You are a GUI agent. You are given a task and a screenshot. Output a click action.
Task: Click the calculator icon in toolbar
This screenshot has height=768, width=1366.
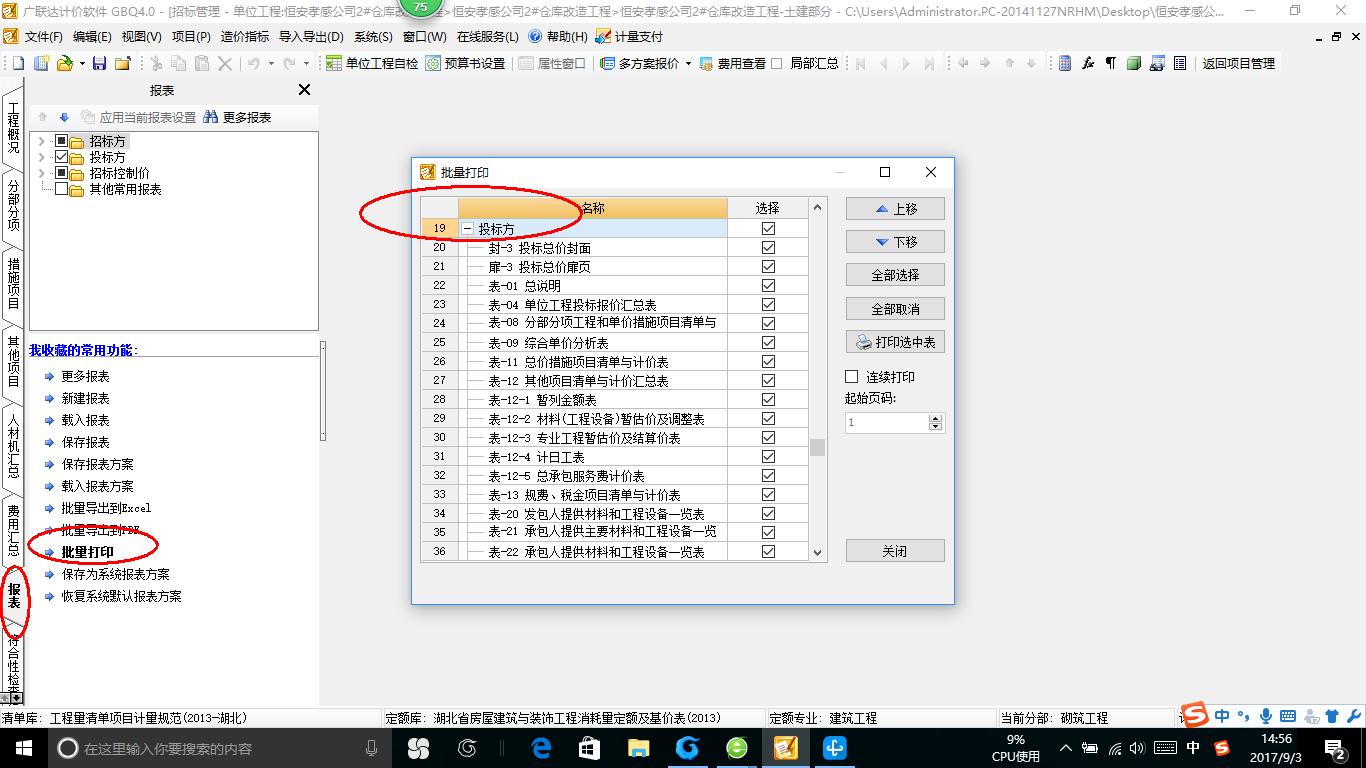pos(1065,63)
